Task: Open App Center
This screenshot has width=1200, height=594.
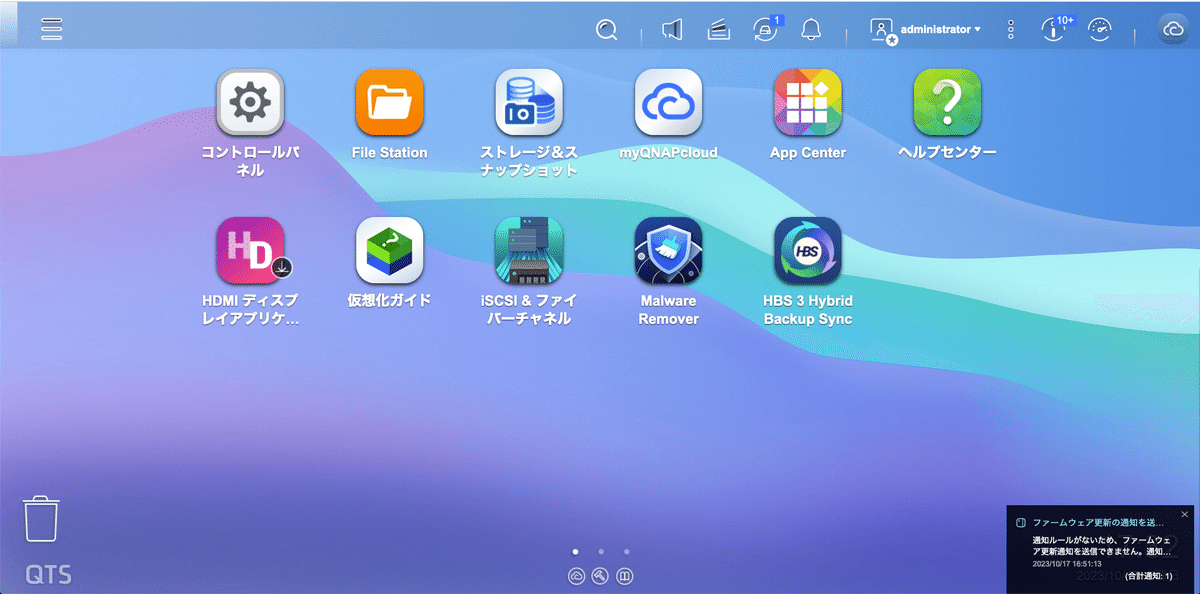Action: pyautogui.click(x=808, y=103)
